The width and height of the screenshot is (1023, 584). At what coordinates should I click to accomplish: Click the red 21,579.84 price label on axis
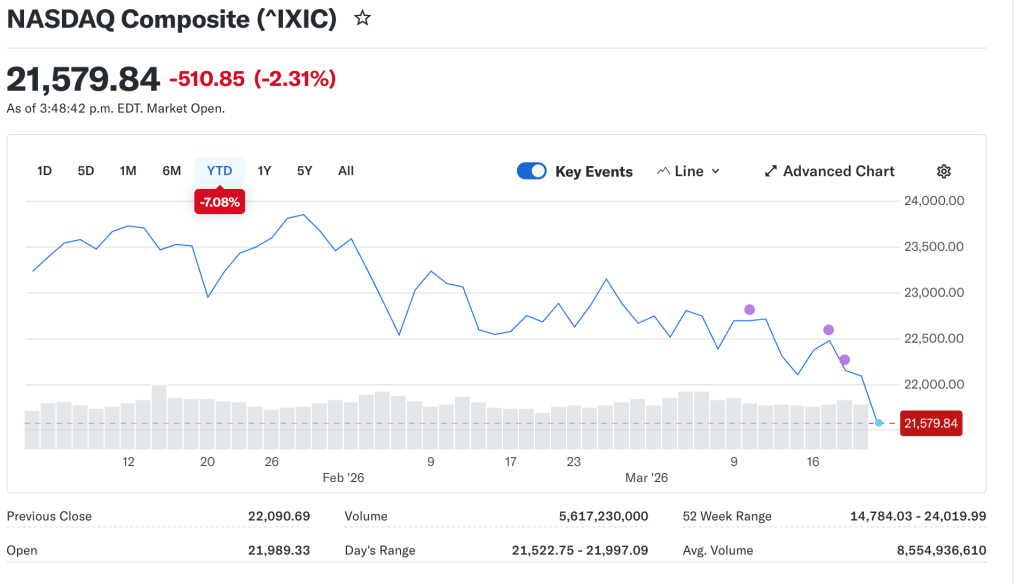930,423
